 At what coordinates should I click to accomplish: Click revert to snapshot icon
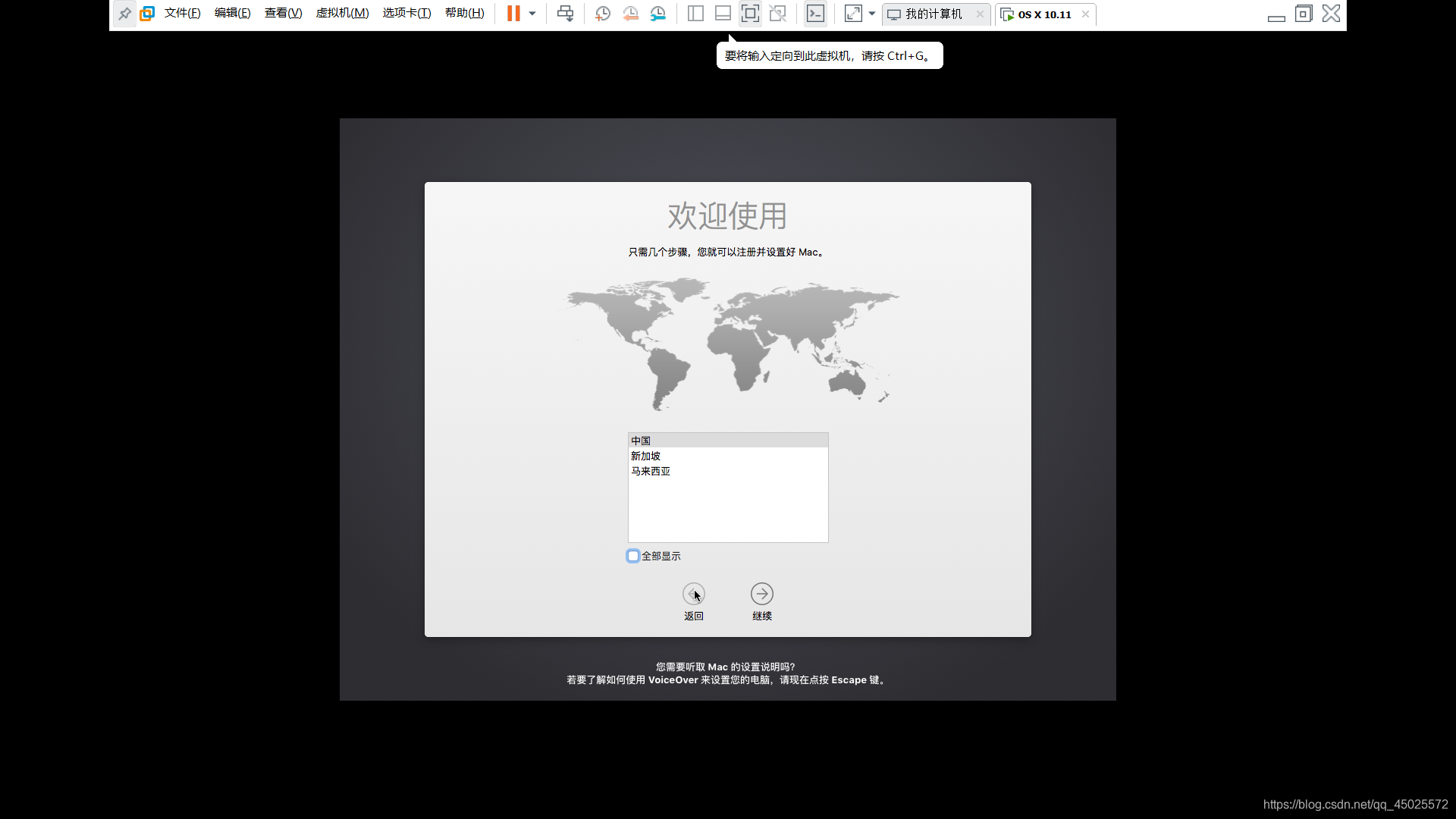point(630,14)
